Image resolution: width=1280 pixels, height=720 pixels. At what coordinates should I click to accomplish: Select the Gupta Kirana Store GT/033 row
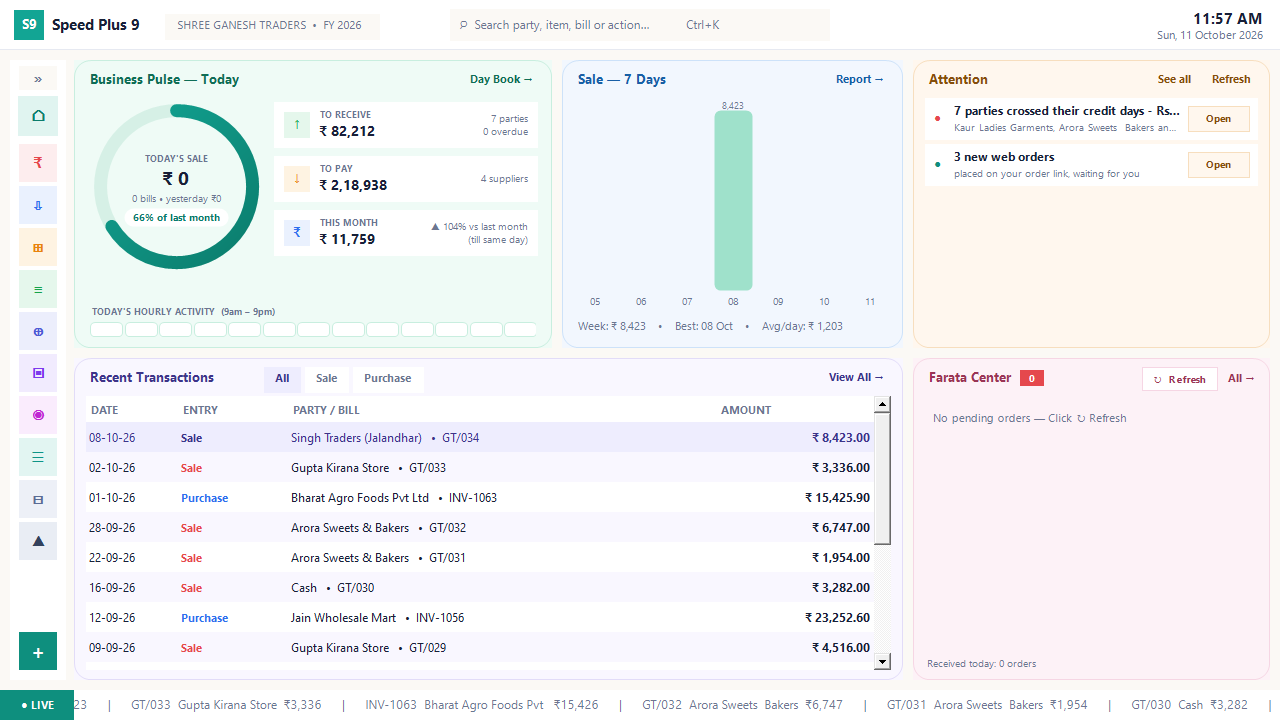click(x=480, y=468)
